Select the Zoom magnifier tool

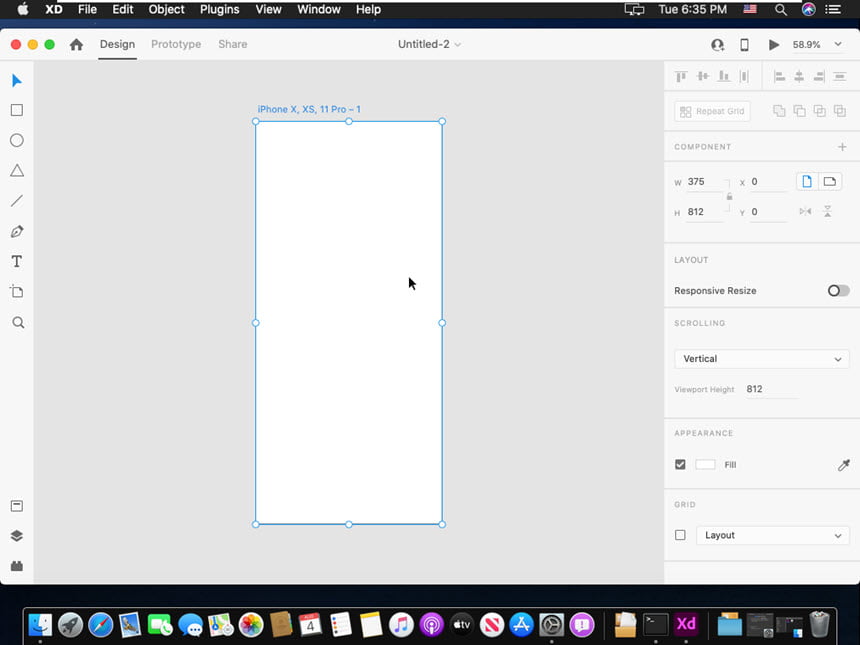tap(18, 322)
